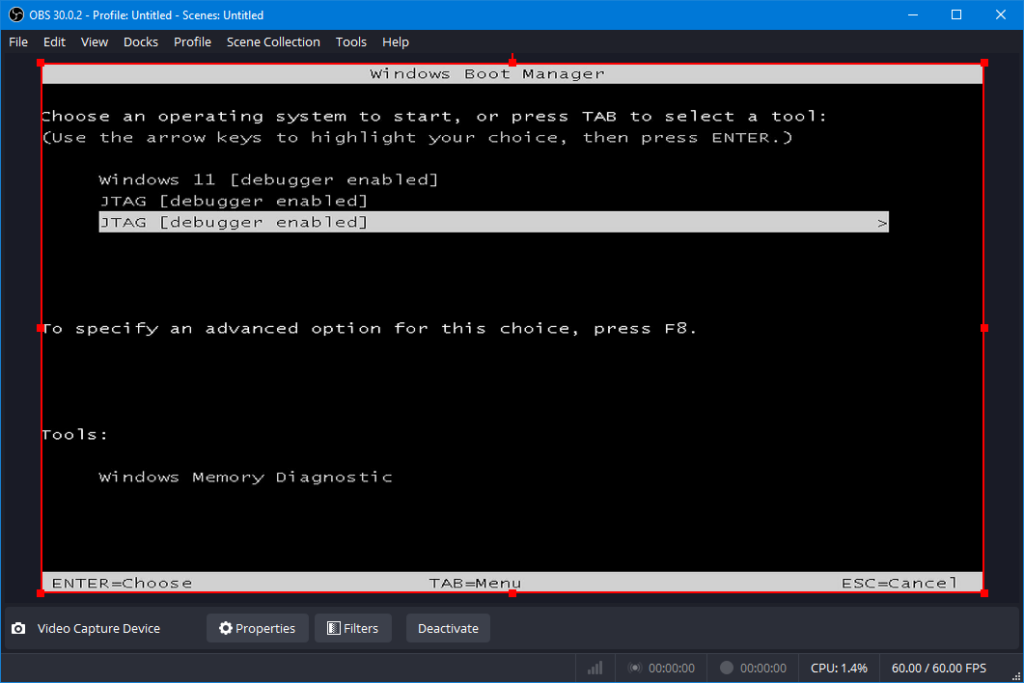The image size is (1024, 683).
Task: Open the File menu
Action: [18, 42]
